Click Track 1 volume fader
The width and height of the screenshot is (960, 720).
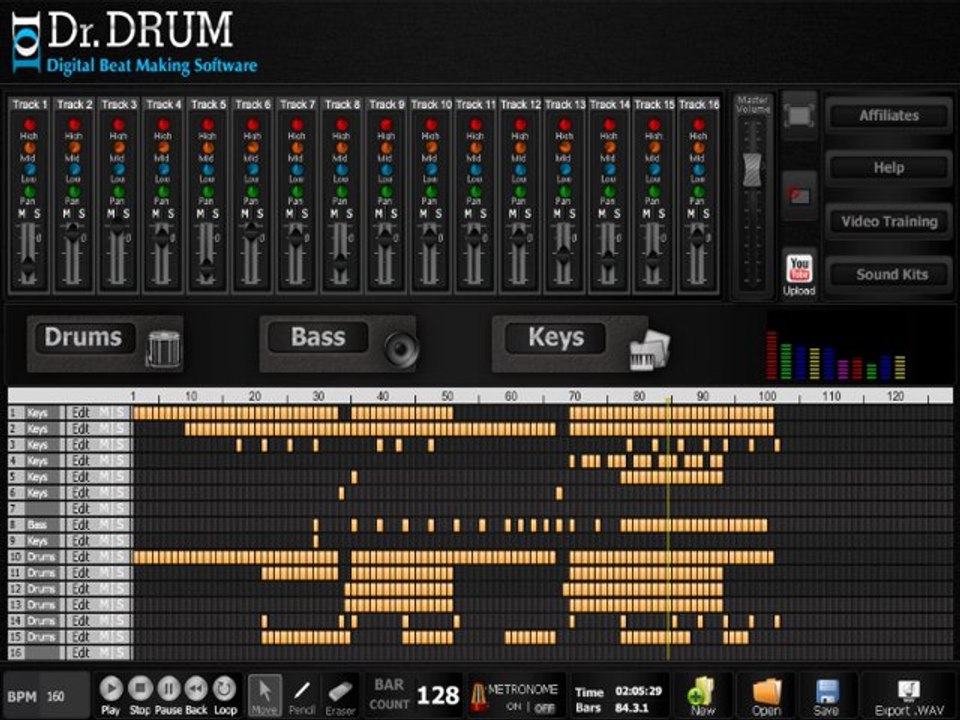click(28, 268)
